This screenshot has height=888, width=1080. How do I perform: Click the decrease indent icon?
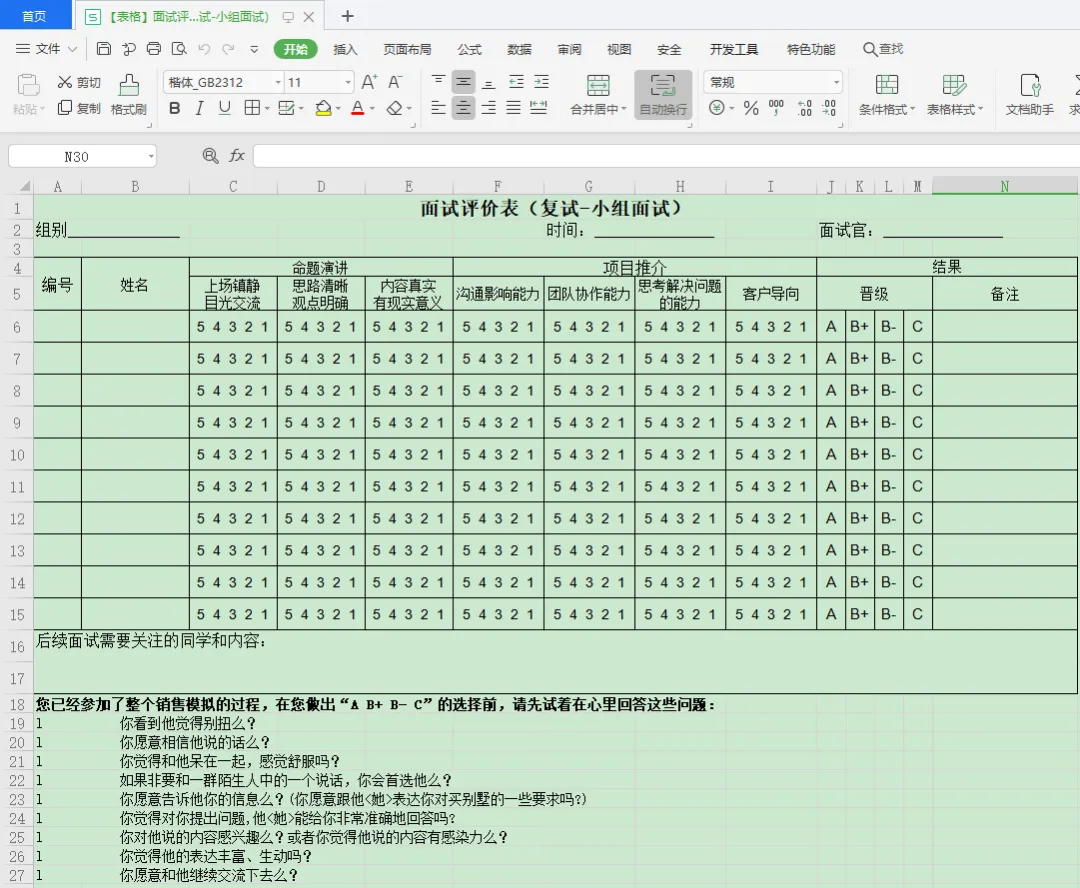[x=516, y=82]
